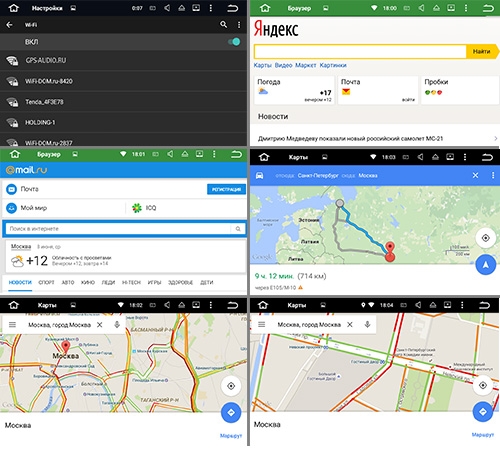Open the Карты link under Yandex search

(x=262, y=65)
